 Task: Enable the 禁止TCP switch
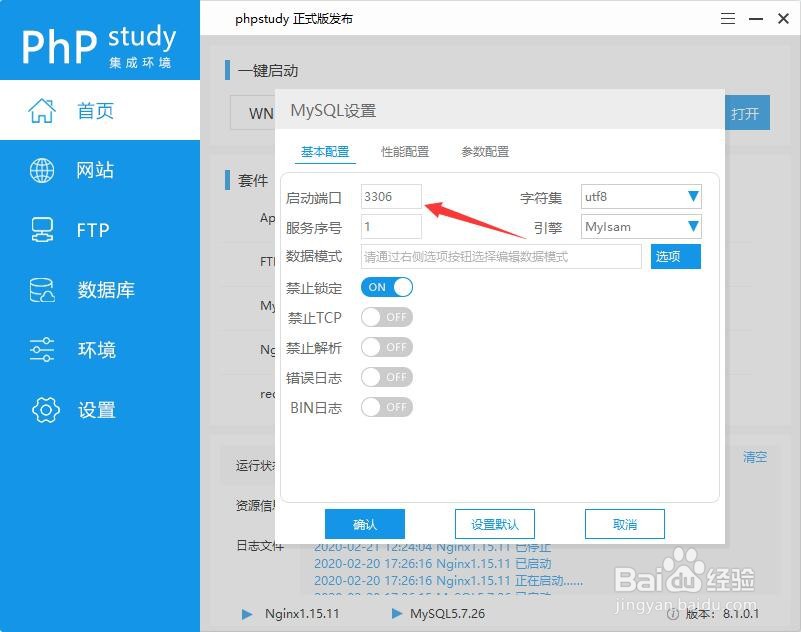pos(387,317)
